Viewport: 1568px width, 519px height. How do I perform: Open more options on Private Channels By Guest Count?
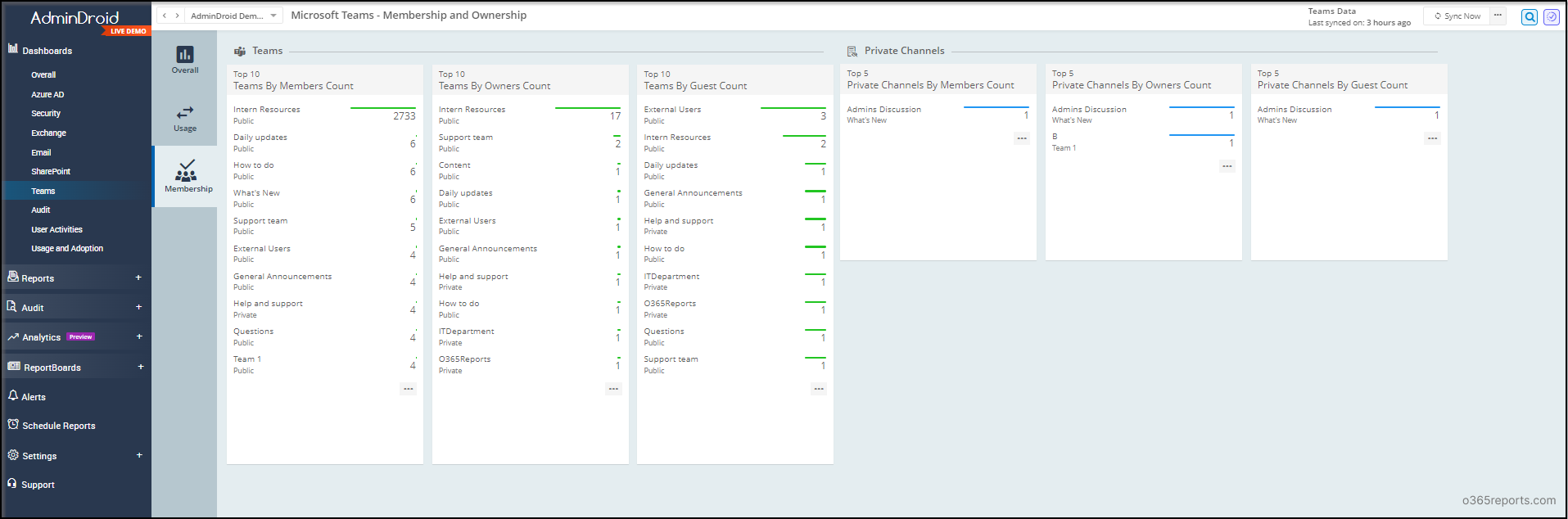tap(1432, 138)
